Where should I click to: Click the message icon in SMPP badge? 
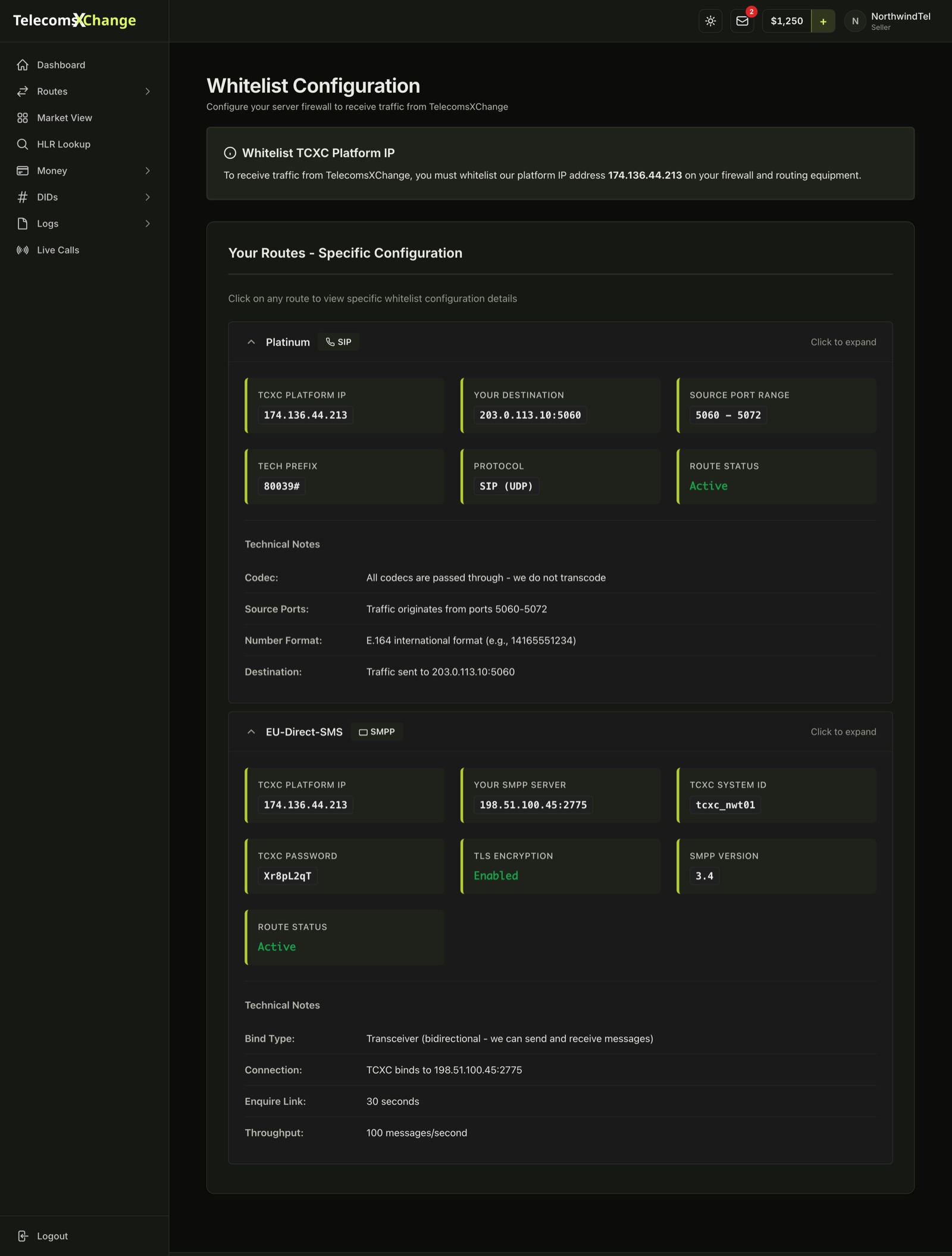pyautogui.click(x=363, y=732)
